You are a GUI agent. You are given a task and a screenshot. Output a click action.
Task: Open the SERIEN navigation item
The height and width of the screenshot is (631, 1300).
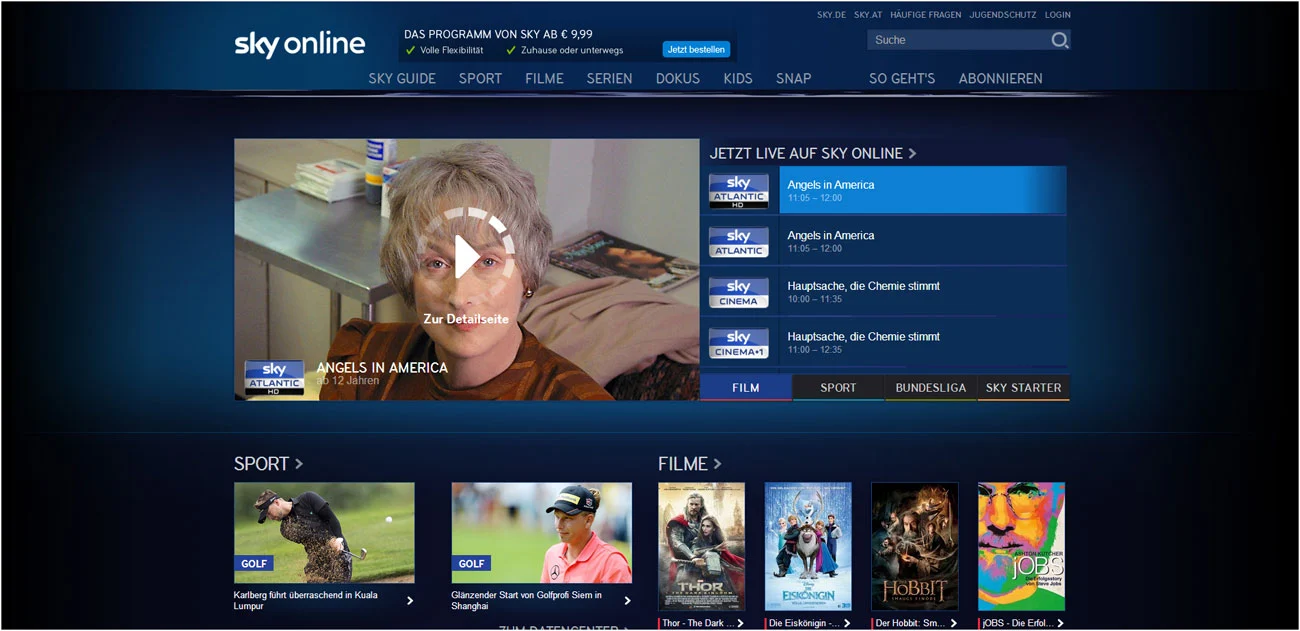(609, 78)
